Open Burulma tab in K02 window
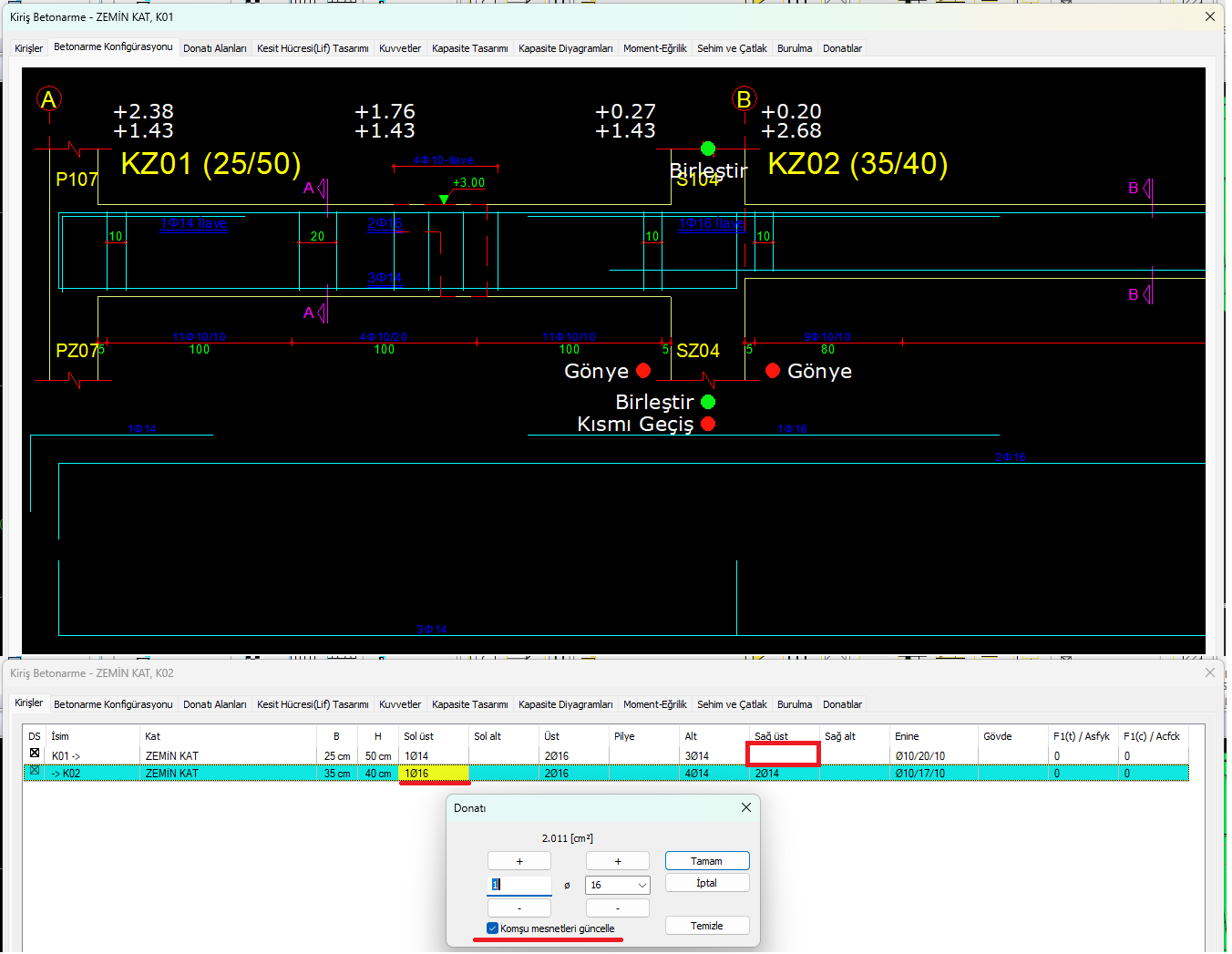 pyautogui.click(x=795, y=704)
